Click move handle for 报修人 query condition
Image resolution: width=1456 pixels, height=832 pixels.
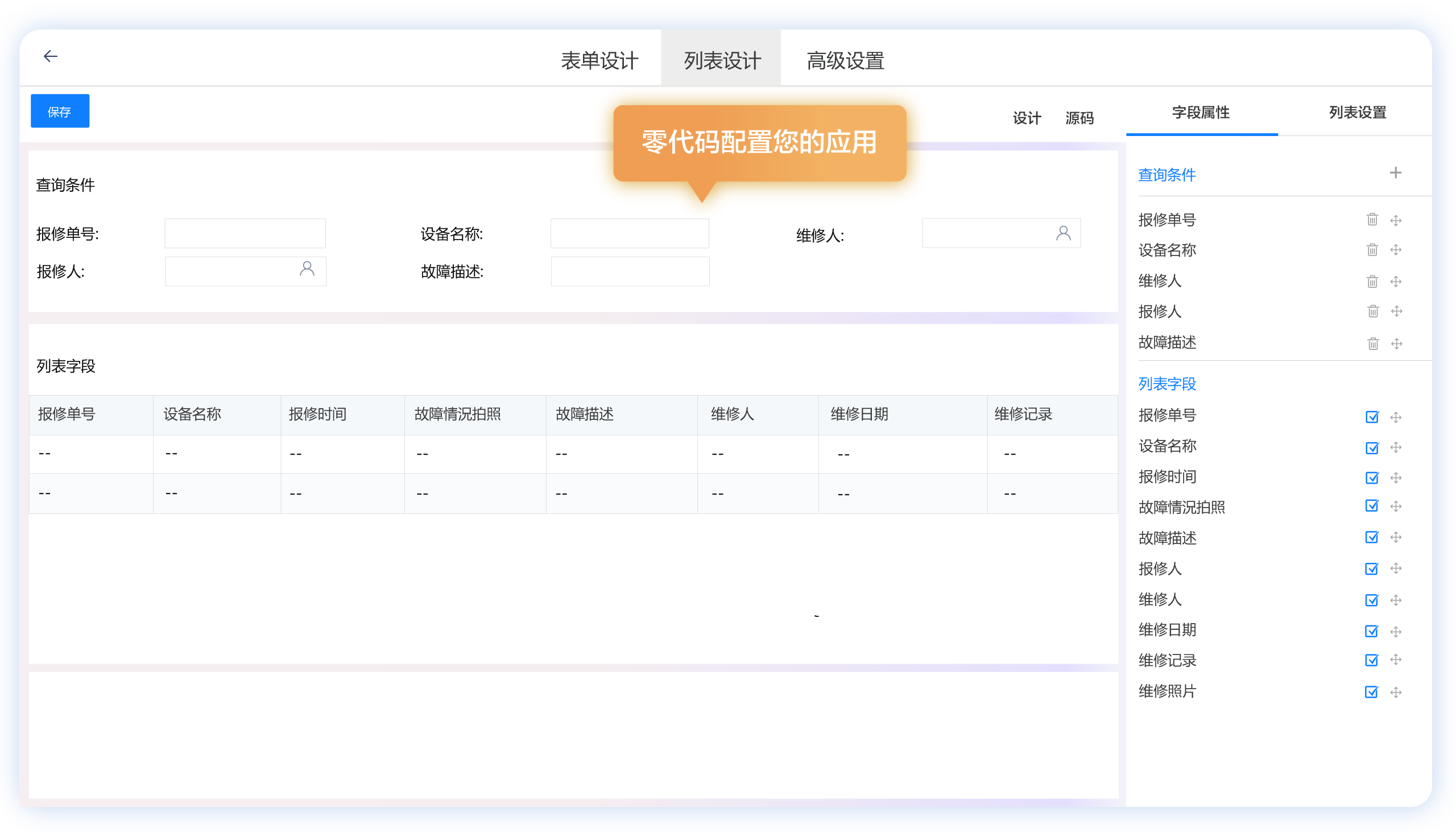(1396, 311)
